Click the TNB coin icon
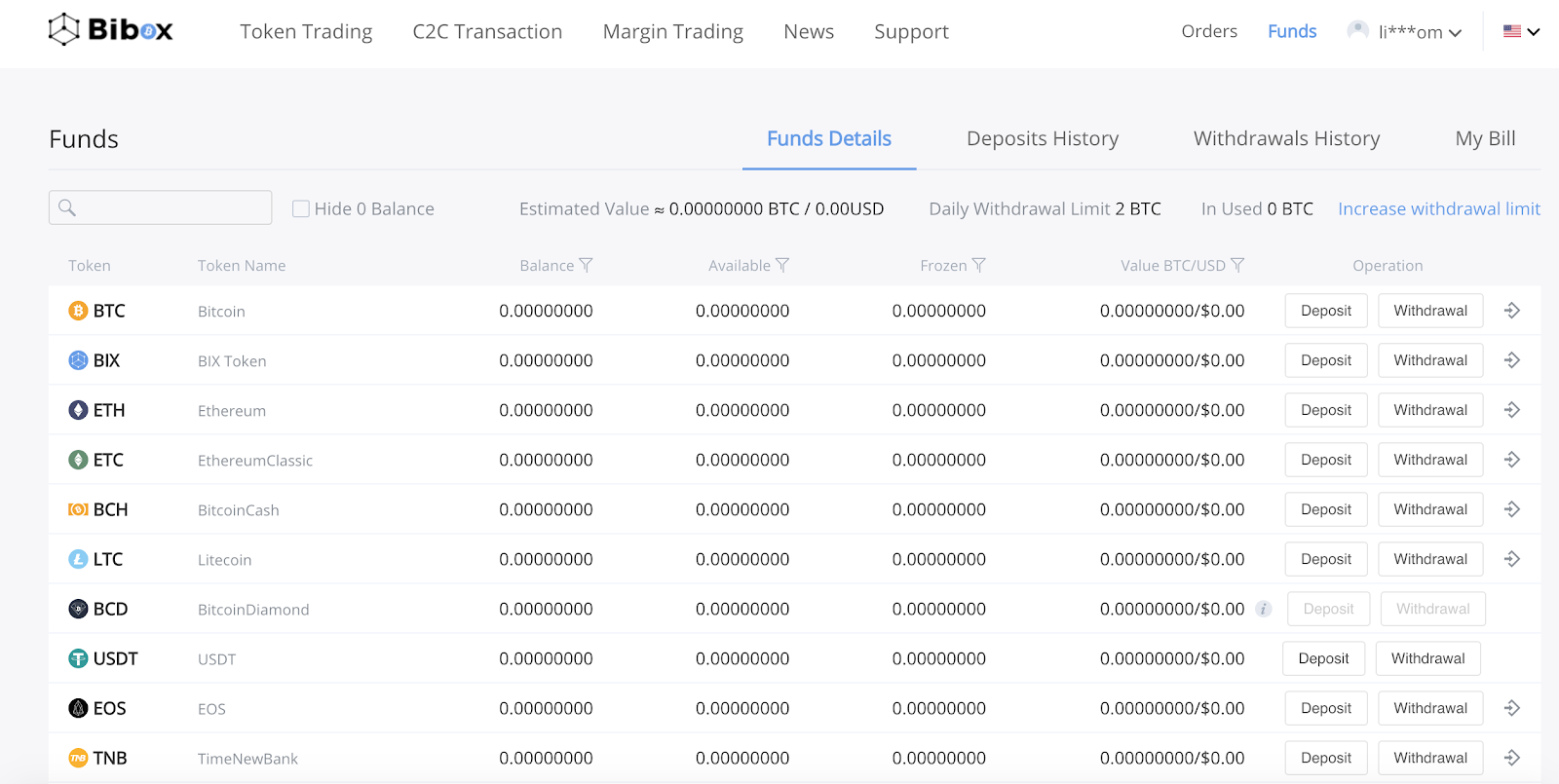 click(78, 758)
